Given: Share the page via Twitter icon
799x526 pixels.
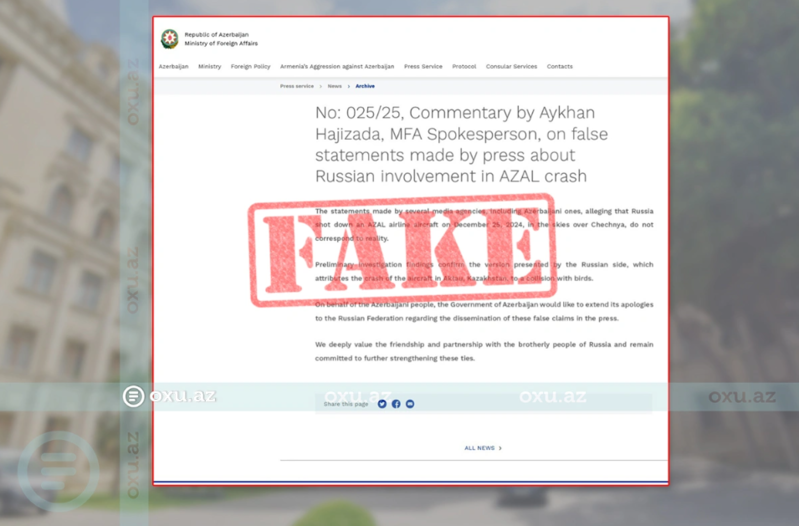Looking at the screenshot, I should [382, 404].
